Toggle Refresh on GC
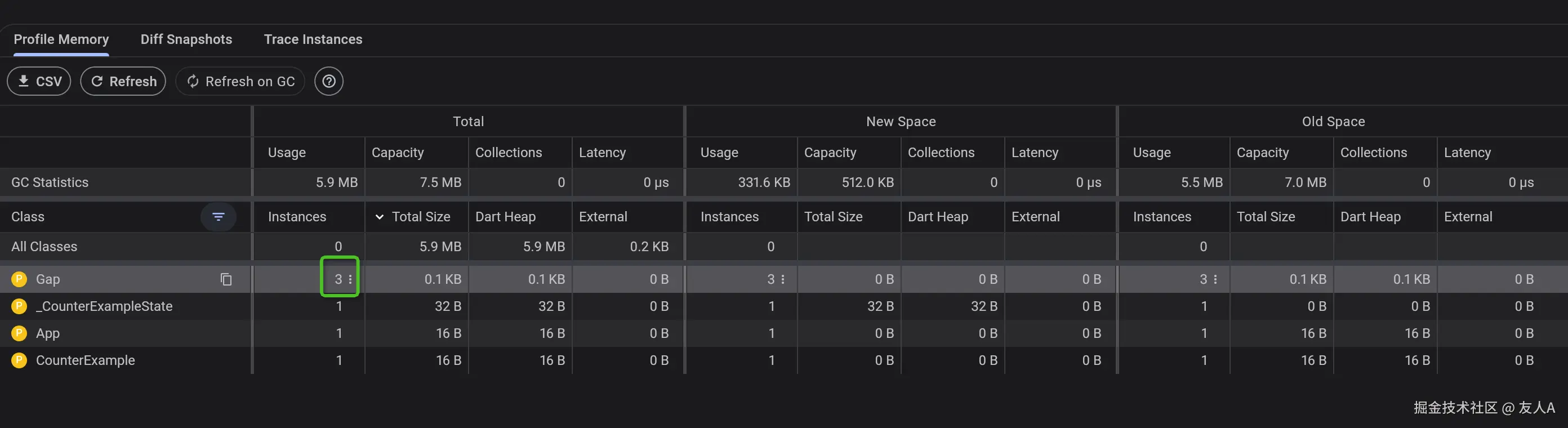Image resolution: width=1568 pixels, height=428 pixels. coord(240,82)
